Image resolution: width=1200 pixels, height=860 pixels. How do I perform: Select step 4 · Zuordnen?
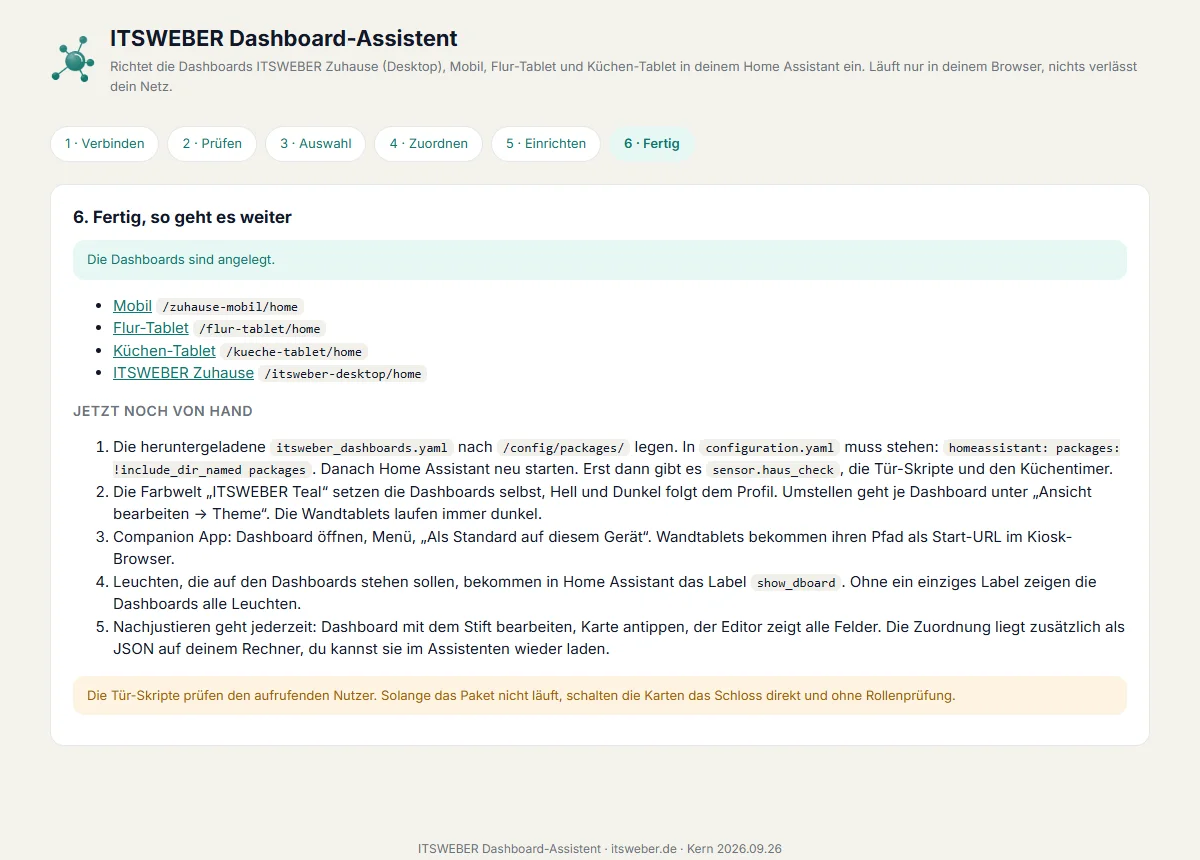tap(429, 144)
